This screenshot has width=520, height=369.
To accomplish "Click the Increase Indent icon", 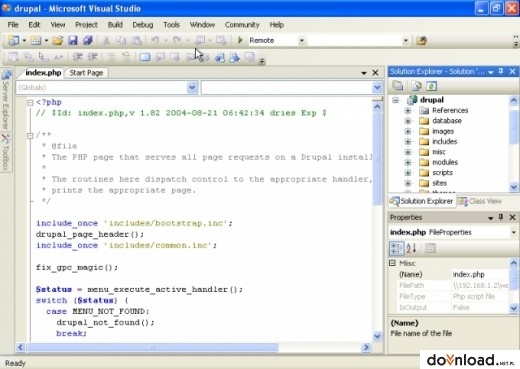I will tap(93, 57).
